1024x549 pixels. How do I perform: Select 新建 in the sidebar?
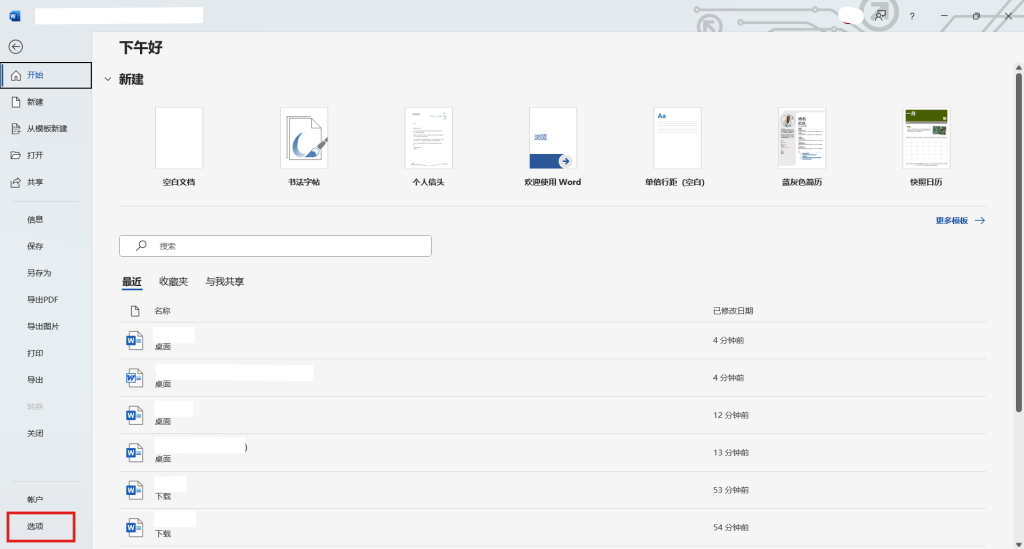pyautogui.click(x=35, y=102)
